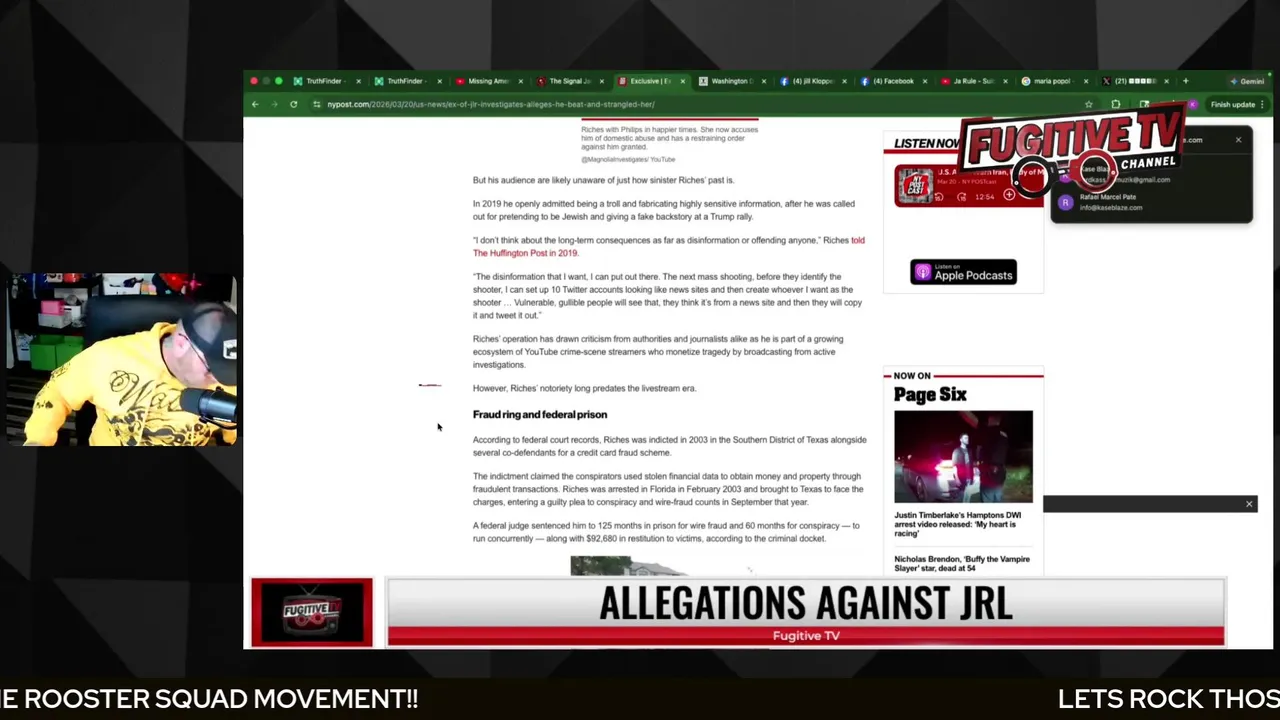Viewport: 1280px width, 720px height.
Task: Close the Exclusive article tab
Action: tap(683, 81)
